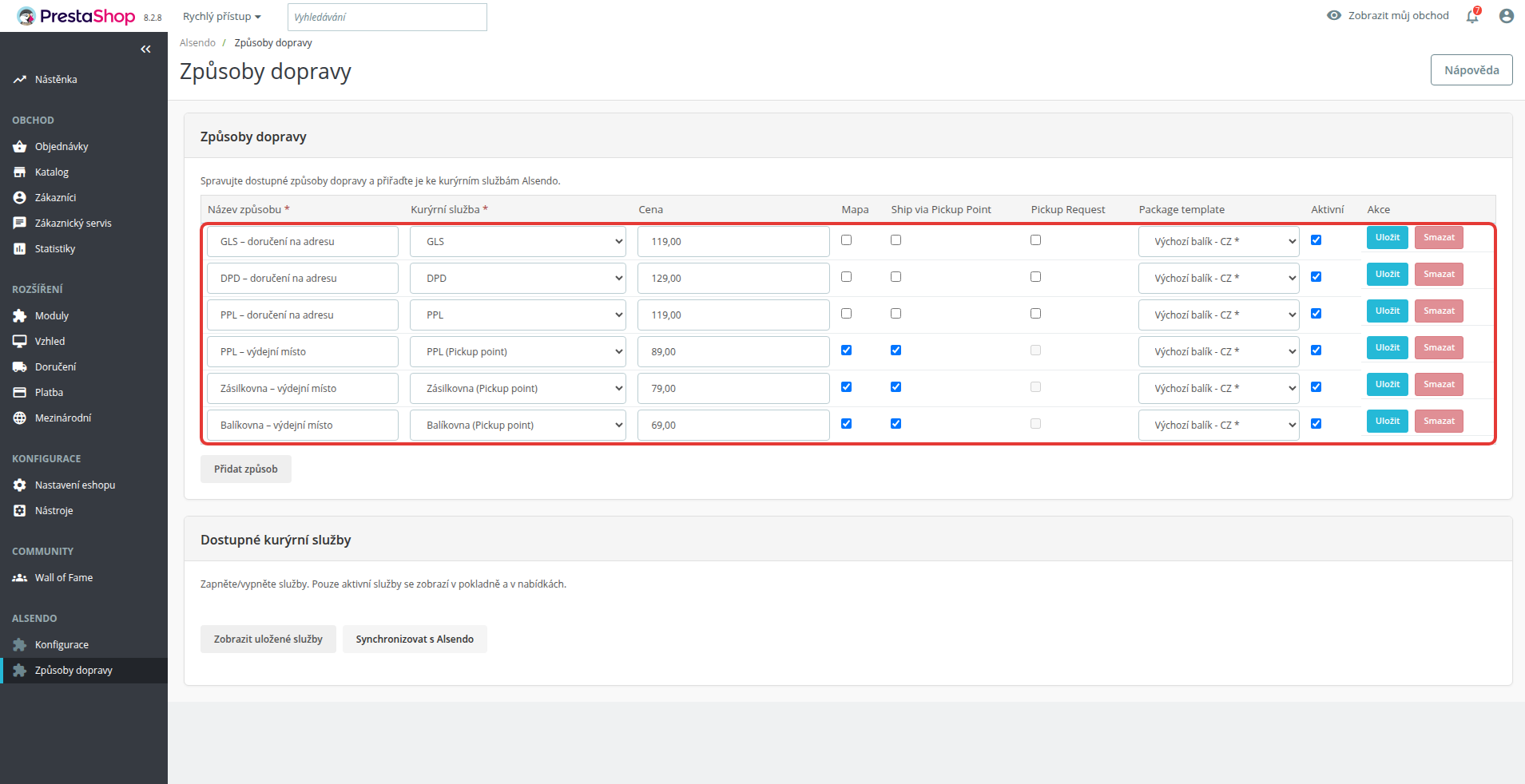Click the Moduly puzzle icon
Viewport: 1525px width, 784px height.
coord(20,316)
